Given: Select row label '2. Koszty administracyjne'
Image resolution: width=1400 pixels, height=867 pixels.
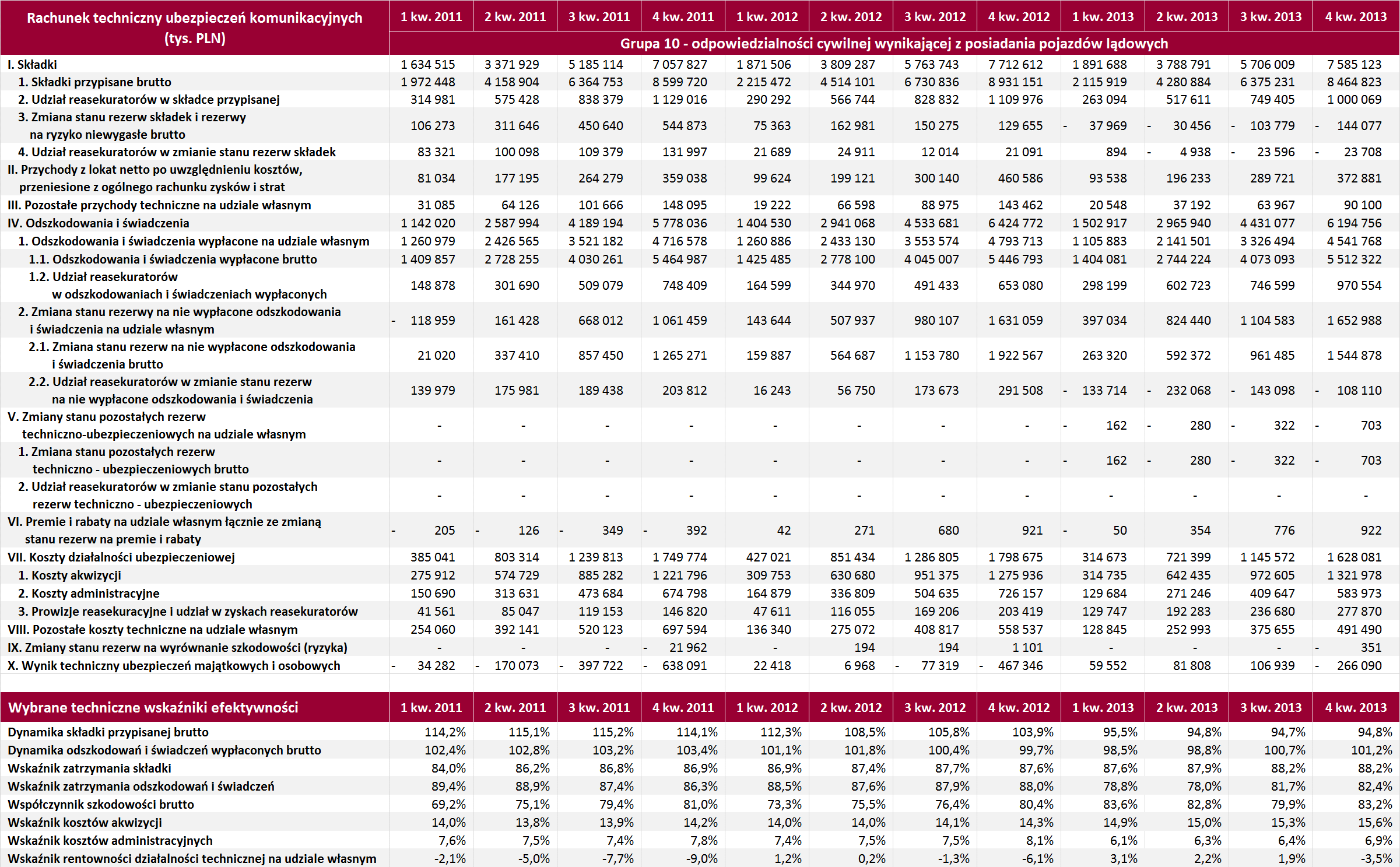Looking at the screenshot, I should (x=89, y=594).
